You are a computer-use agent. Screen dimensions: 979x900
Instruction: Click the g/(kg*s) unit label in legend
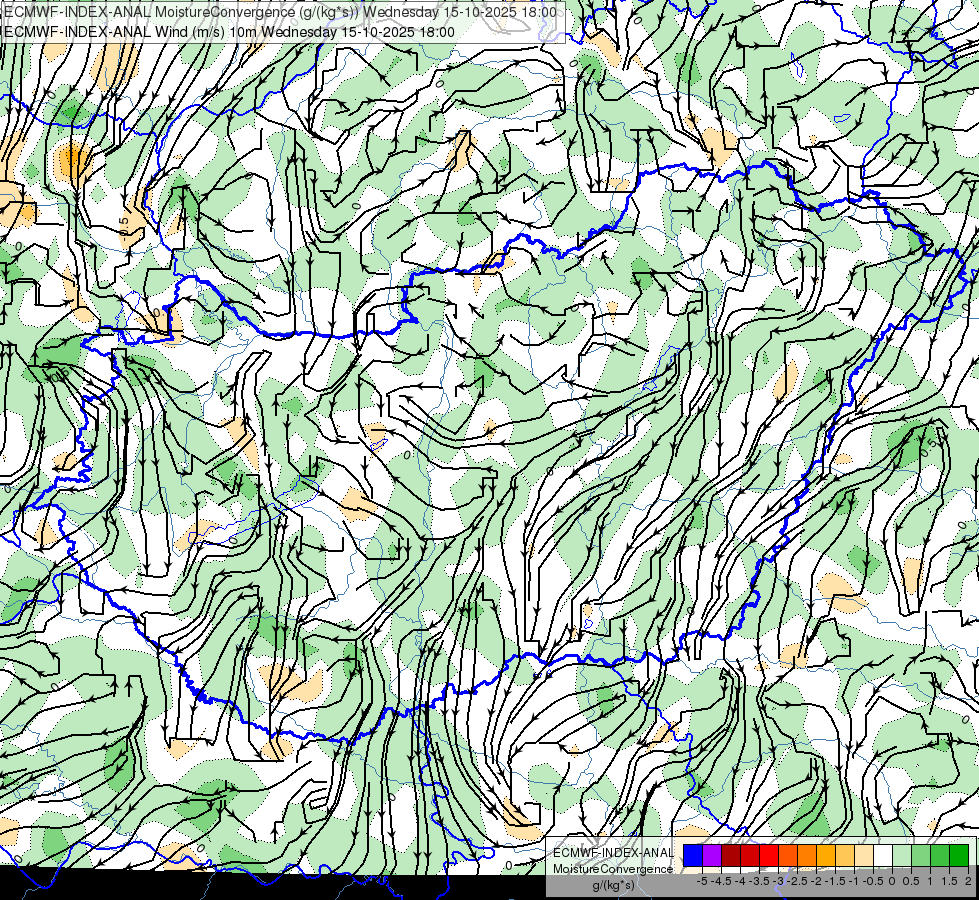[614, 886]
